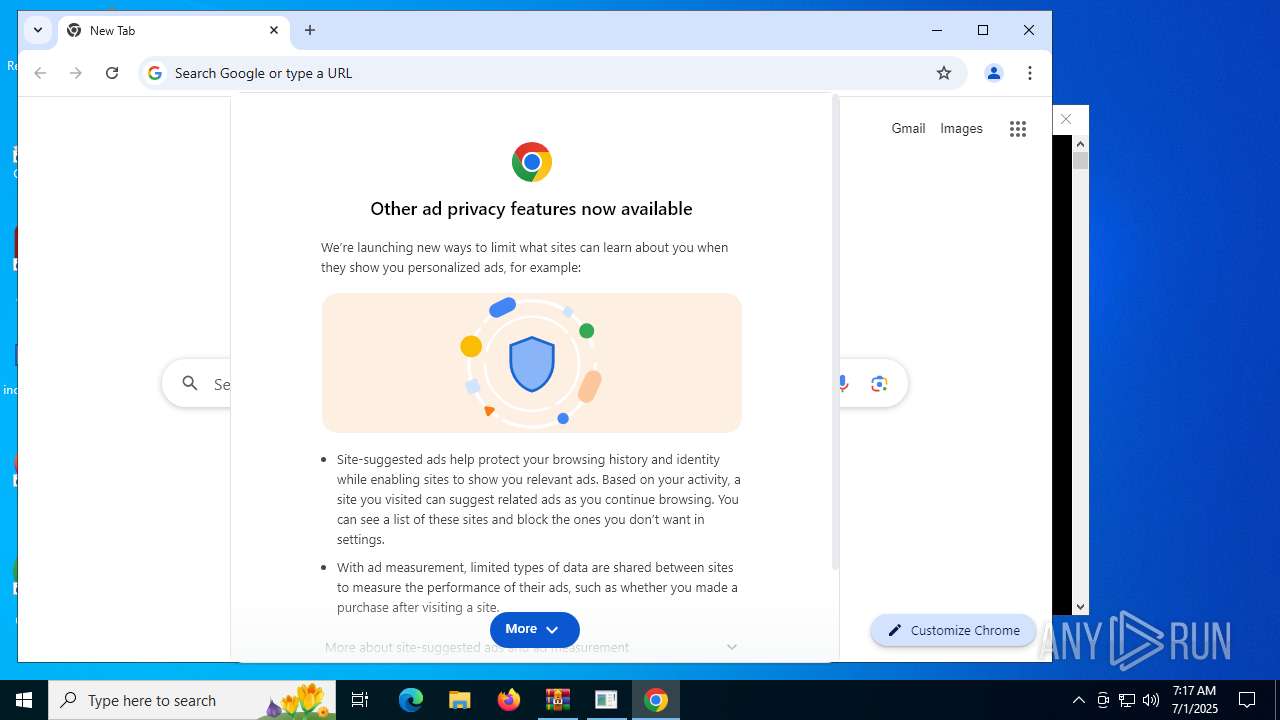Launch Firefox from the taskbar
This screenshot has height=720, width=1280.
point(509,700)
